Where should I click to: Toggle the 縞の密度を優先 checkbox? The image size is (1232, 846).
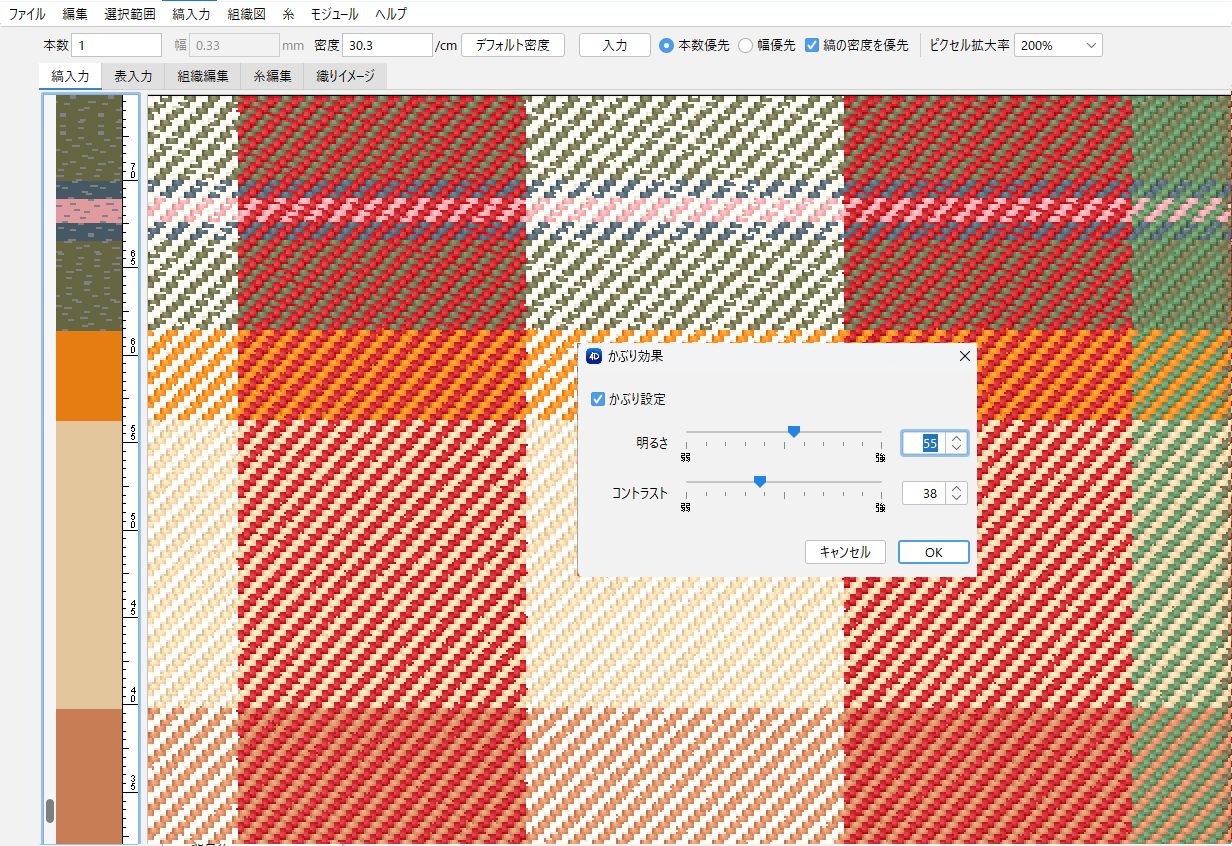pos(812,45)
